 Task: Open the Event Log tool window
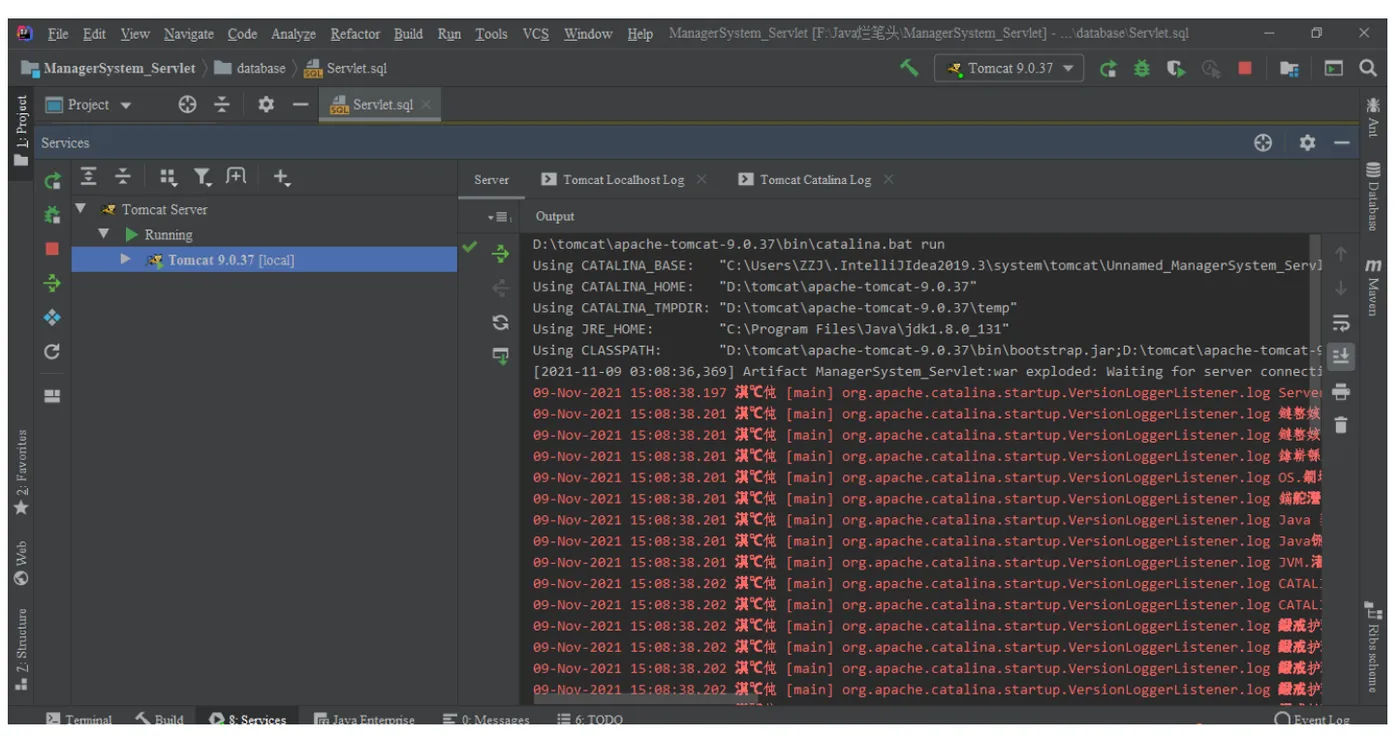tap(1312, 719)
